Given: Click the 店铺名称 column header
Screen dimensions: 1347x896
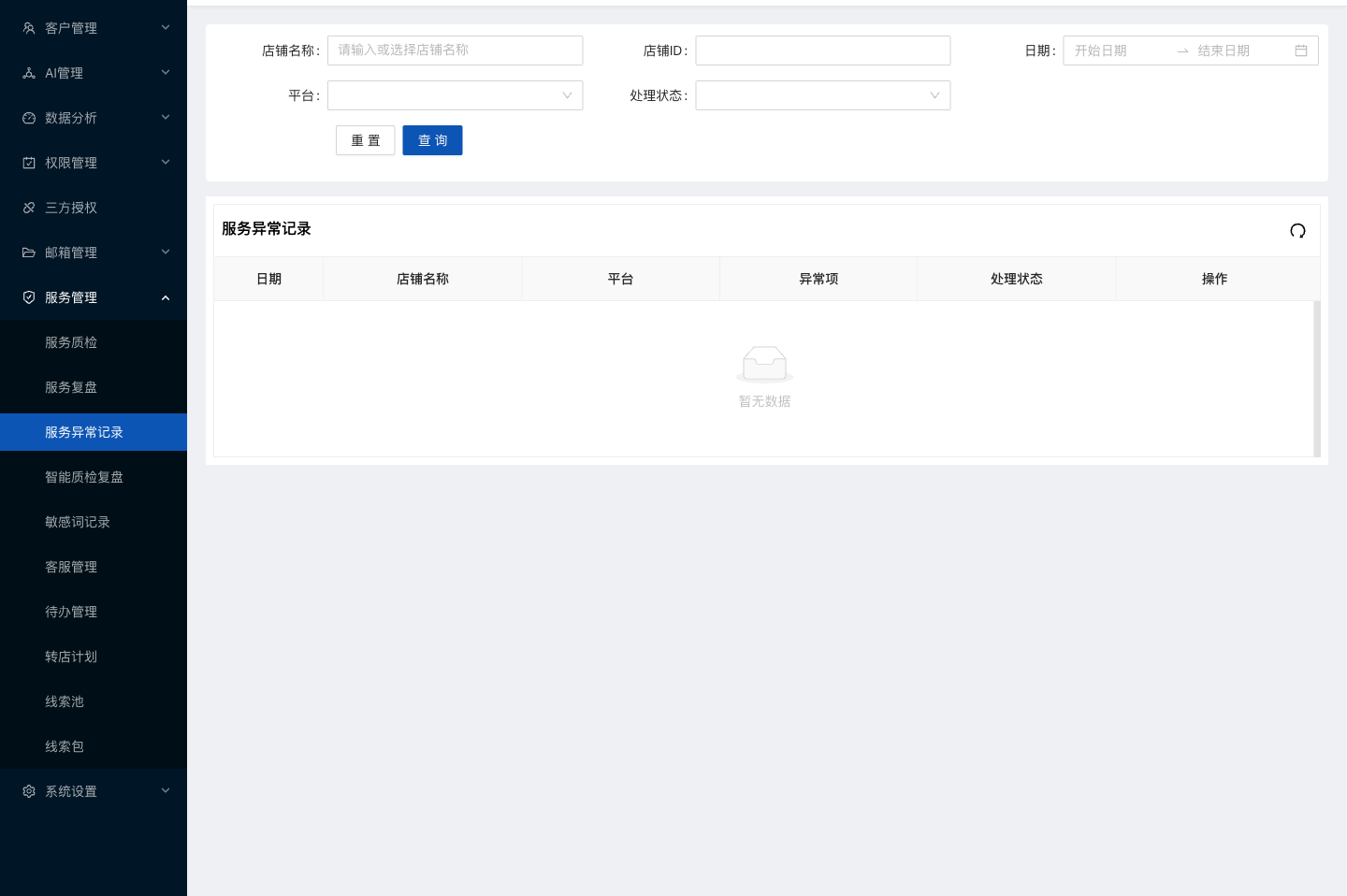Looking at the screenshot, I should [423, 279].
